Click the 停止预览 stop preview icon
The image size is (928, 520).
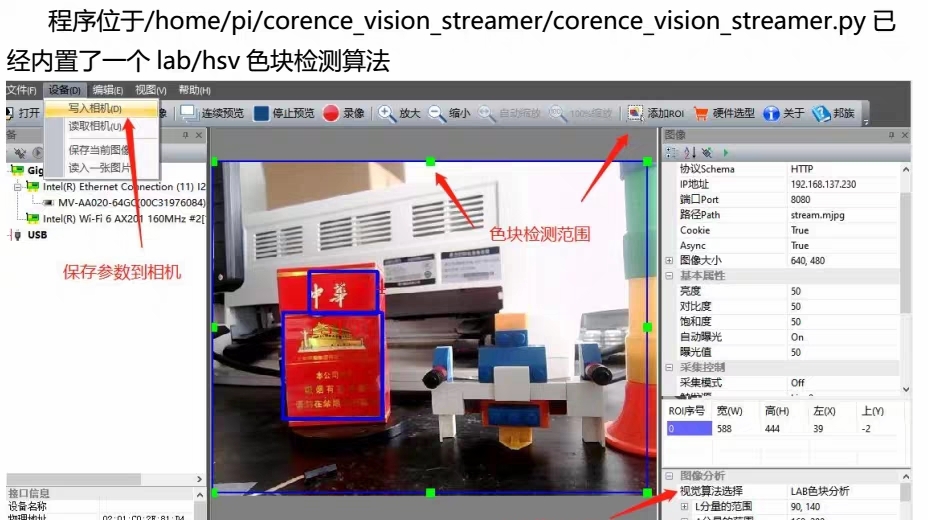click(261, 113)
